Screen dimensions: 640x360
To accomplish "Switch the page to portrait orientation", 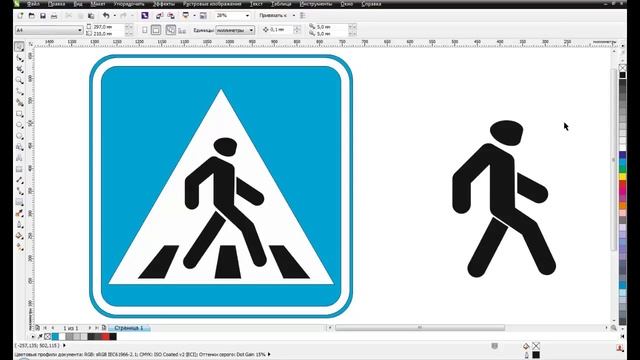I will point(144,30).
